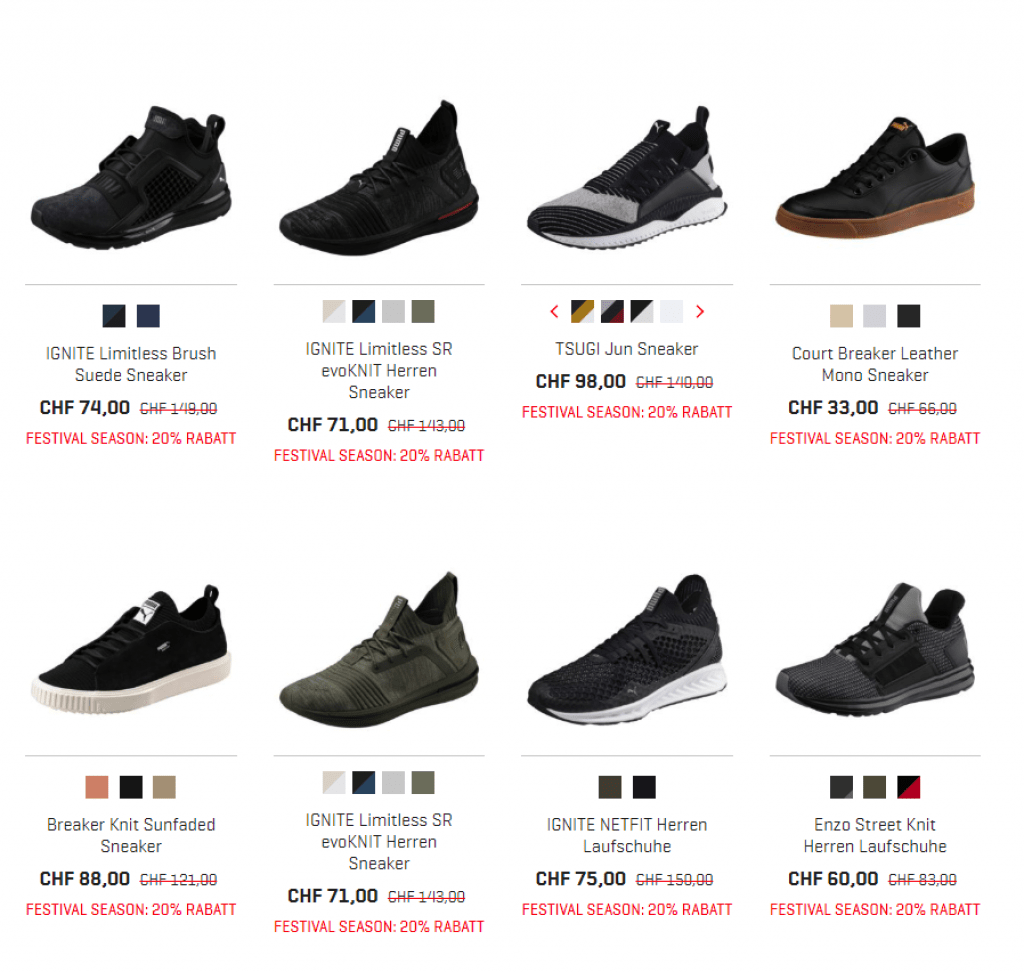Image resolution: width=1024 pixels, height=972 pixels.
Task: Select black-red swatch for Enzo Street Knit
Action: [x=908, y=786]
